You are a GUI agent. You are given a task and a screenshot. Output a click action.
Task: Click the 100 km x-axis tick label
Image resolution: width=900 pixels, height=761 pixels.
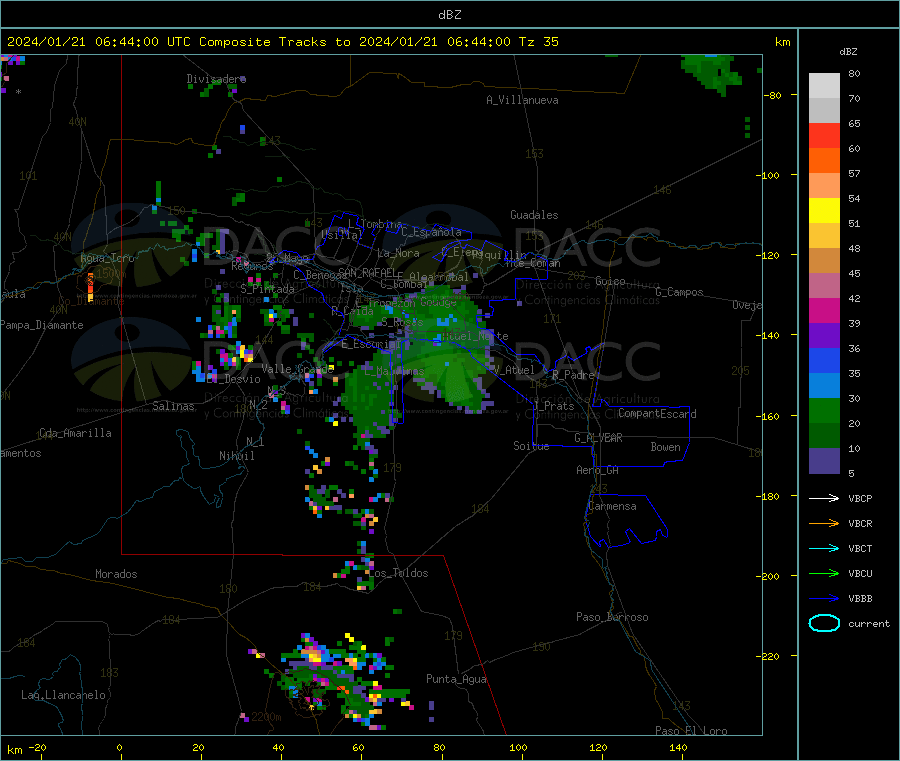[518, 747]
